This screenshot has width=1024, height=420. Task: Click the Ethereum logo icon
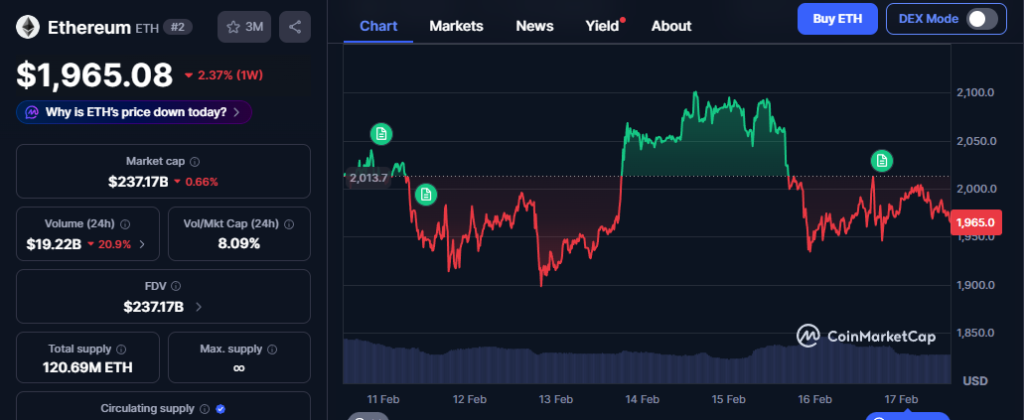click(x=29, y=27)
